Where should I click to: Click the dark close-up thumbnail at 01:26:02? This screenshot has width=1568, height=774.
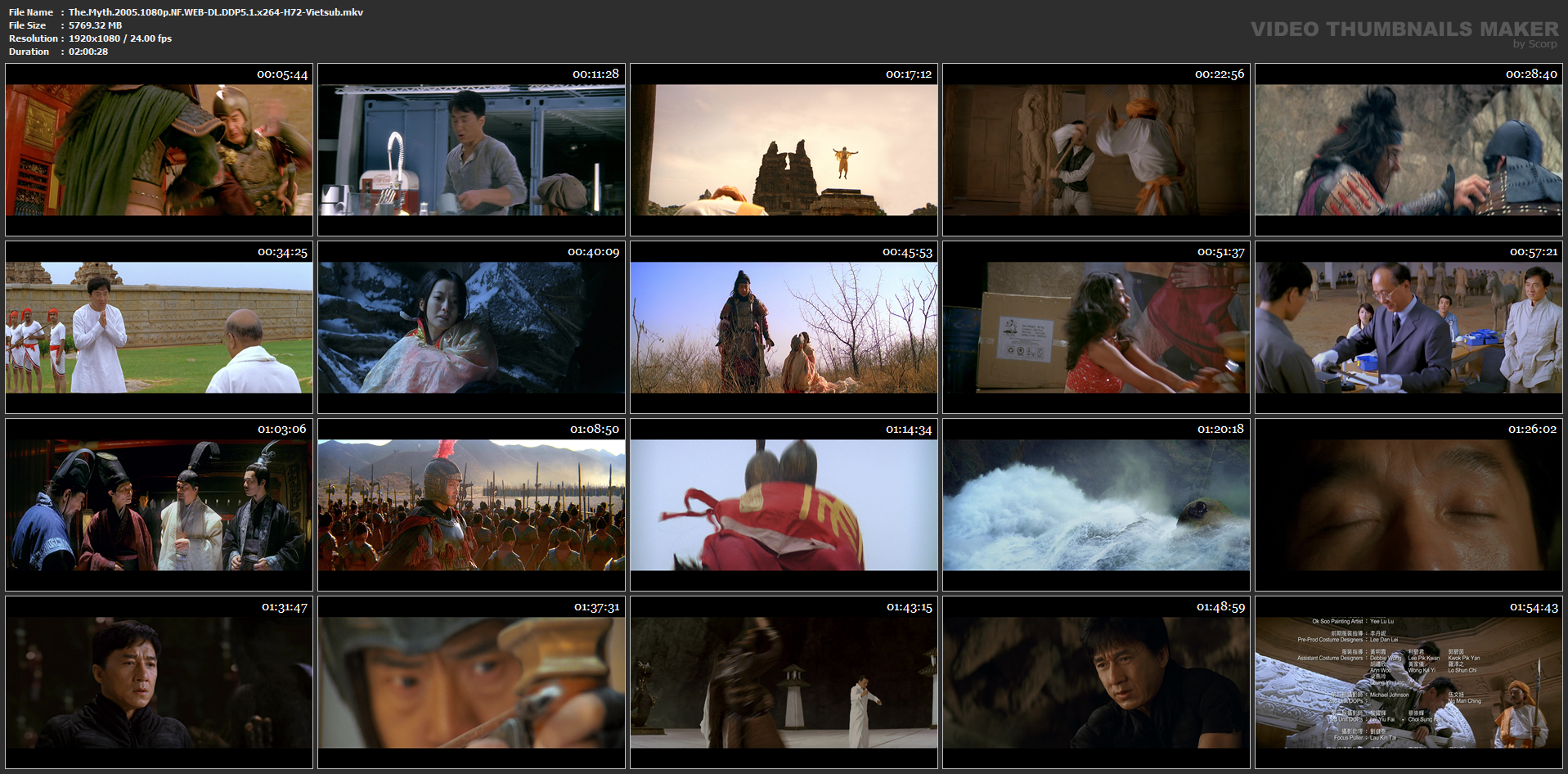pyautogui.click(x=1409, y=505)
